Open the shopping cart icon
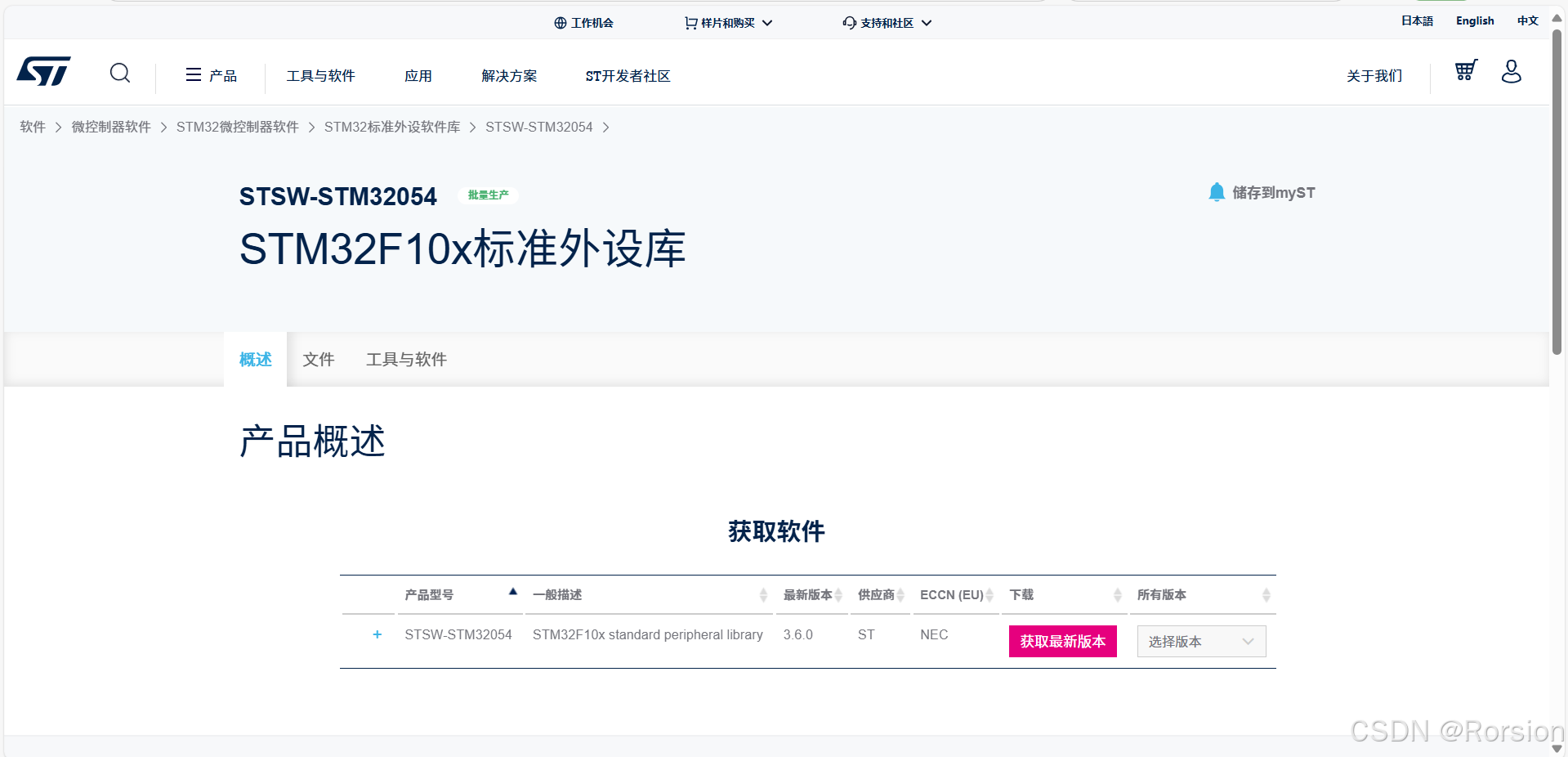This screenshot has height=757, width=1568. (1467, 70)
